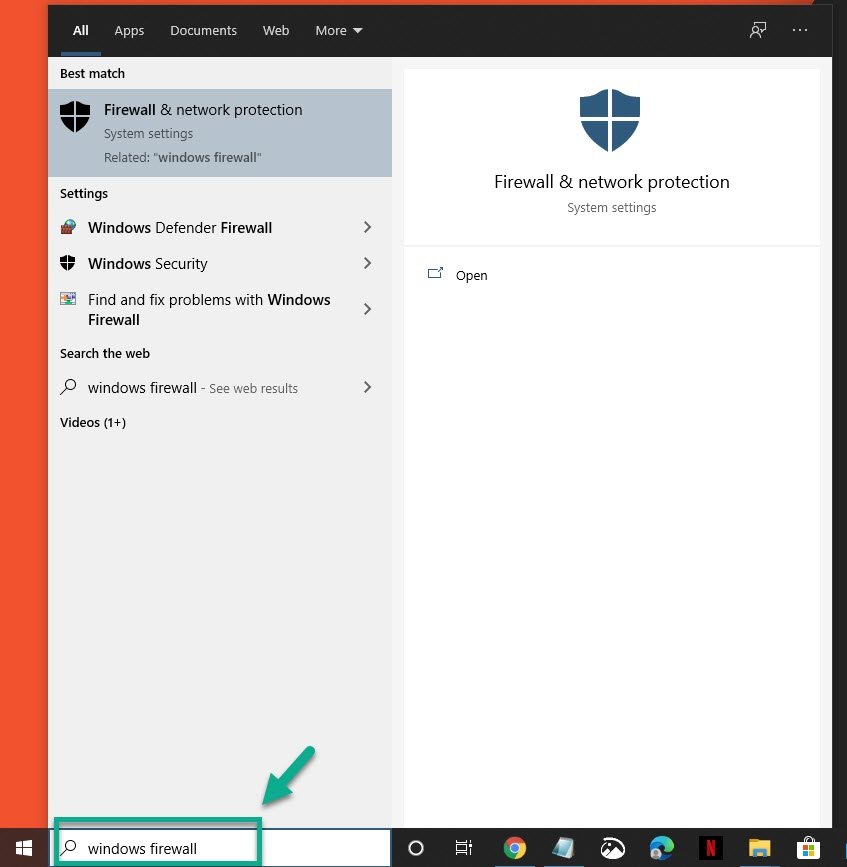Open the round black-and-white app icon on the taskbar

pyautogui.click(x=613, y=848)
